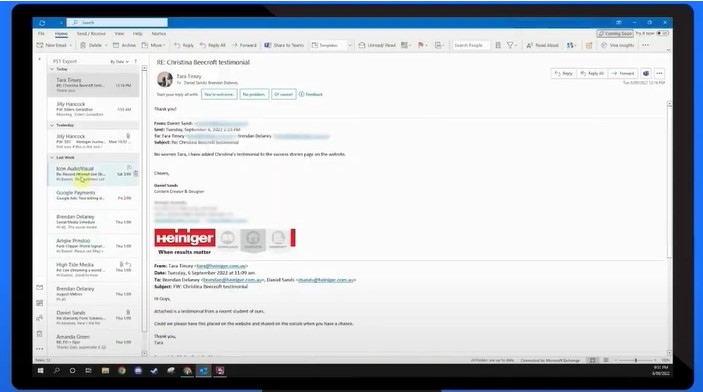Collapse the Yesterday group
The width and height of the screenshot is (703, 392).
click(52, 125)
